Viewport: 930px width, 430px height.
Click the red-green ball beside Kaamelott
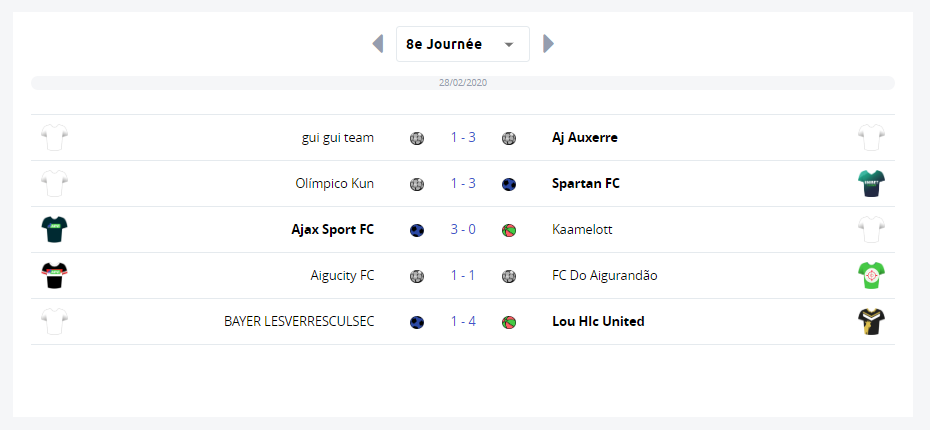point(508,230)
